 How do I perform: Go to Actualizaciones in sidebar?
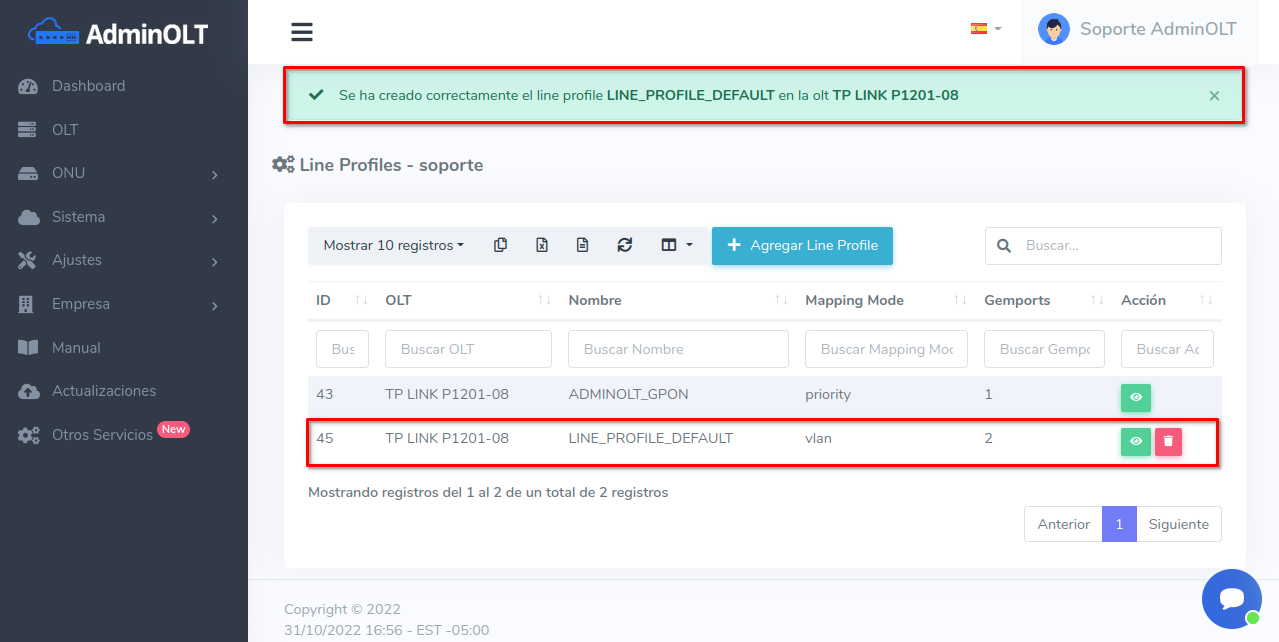(x=104, y=391)
